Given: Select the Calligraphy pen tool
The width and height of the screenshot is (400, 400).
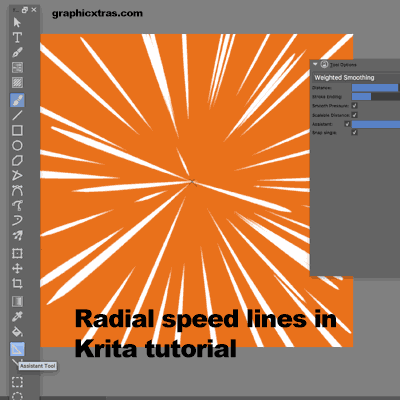Looking at the screenshot, I should [17, 52].
